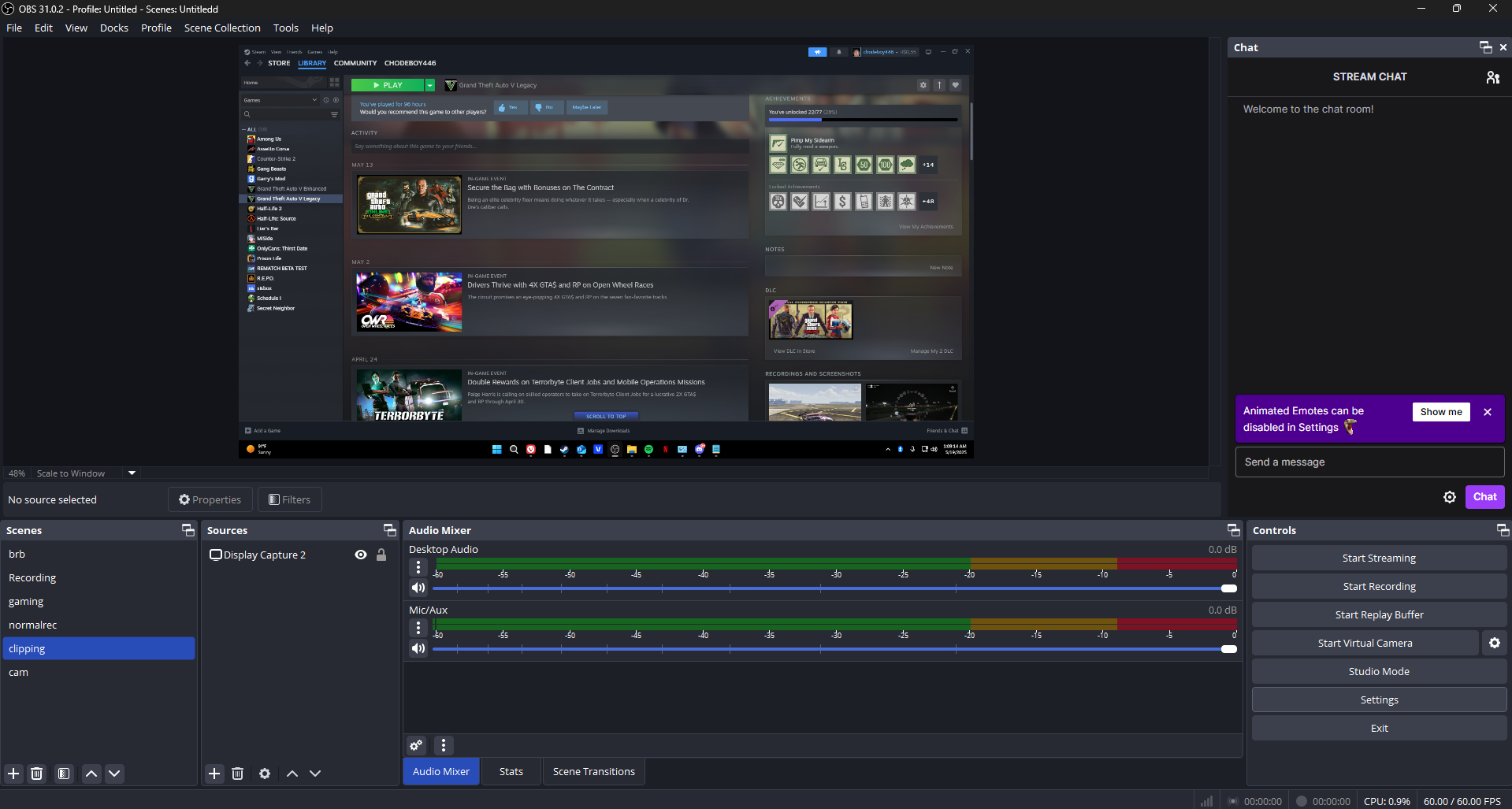Screen dimensions: 1512x809
Task: Click the Send a message field
Action: click(1369, 462)
